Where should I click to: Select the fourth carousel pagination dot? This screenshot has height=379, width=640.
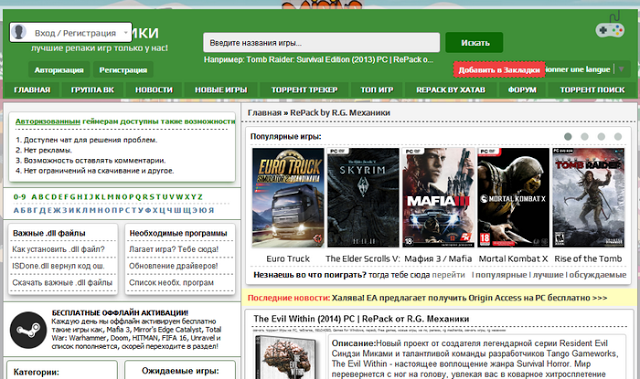[618, 137]
